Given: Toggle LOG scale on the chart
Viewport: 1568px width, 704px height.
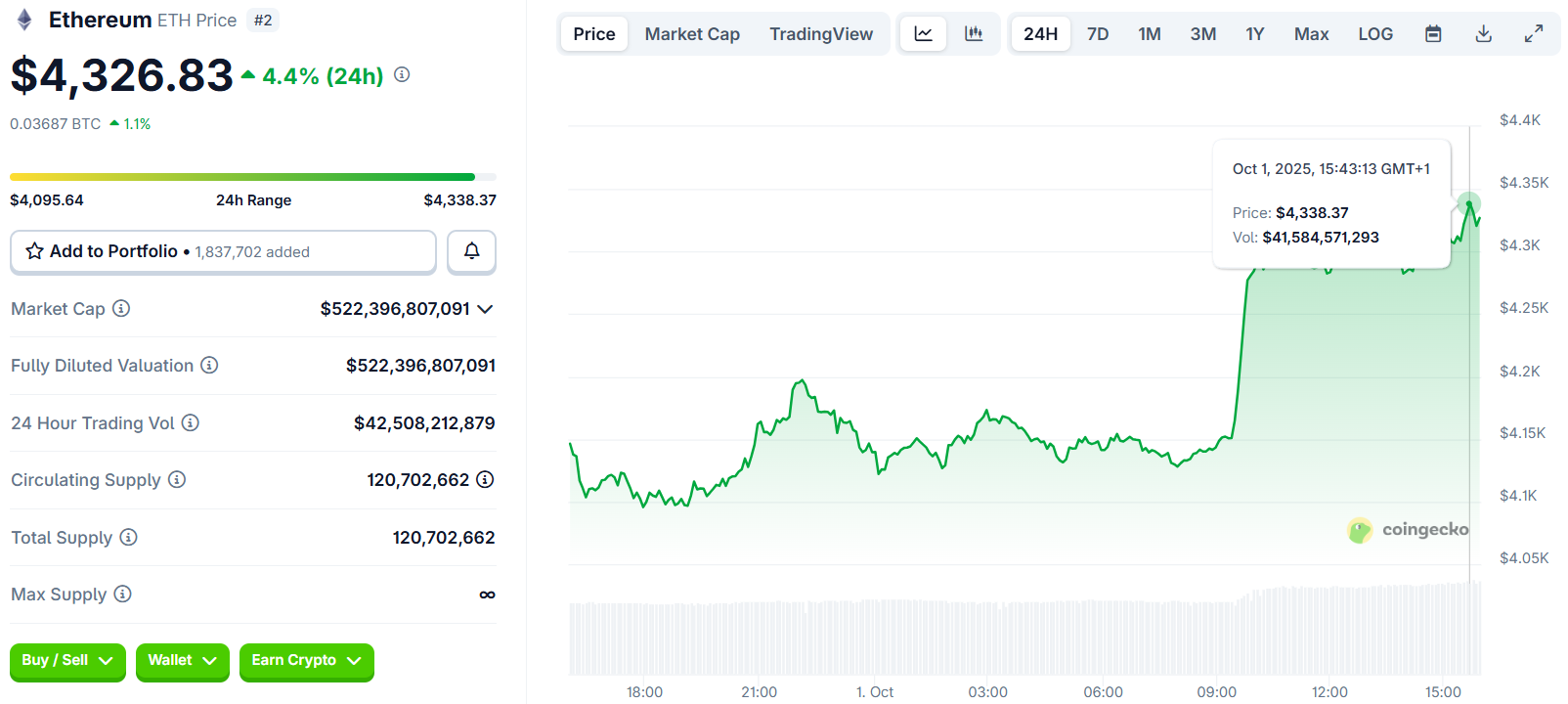Looking at the screenshot, I should (1374, 34).
